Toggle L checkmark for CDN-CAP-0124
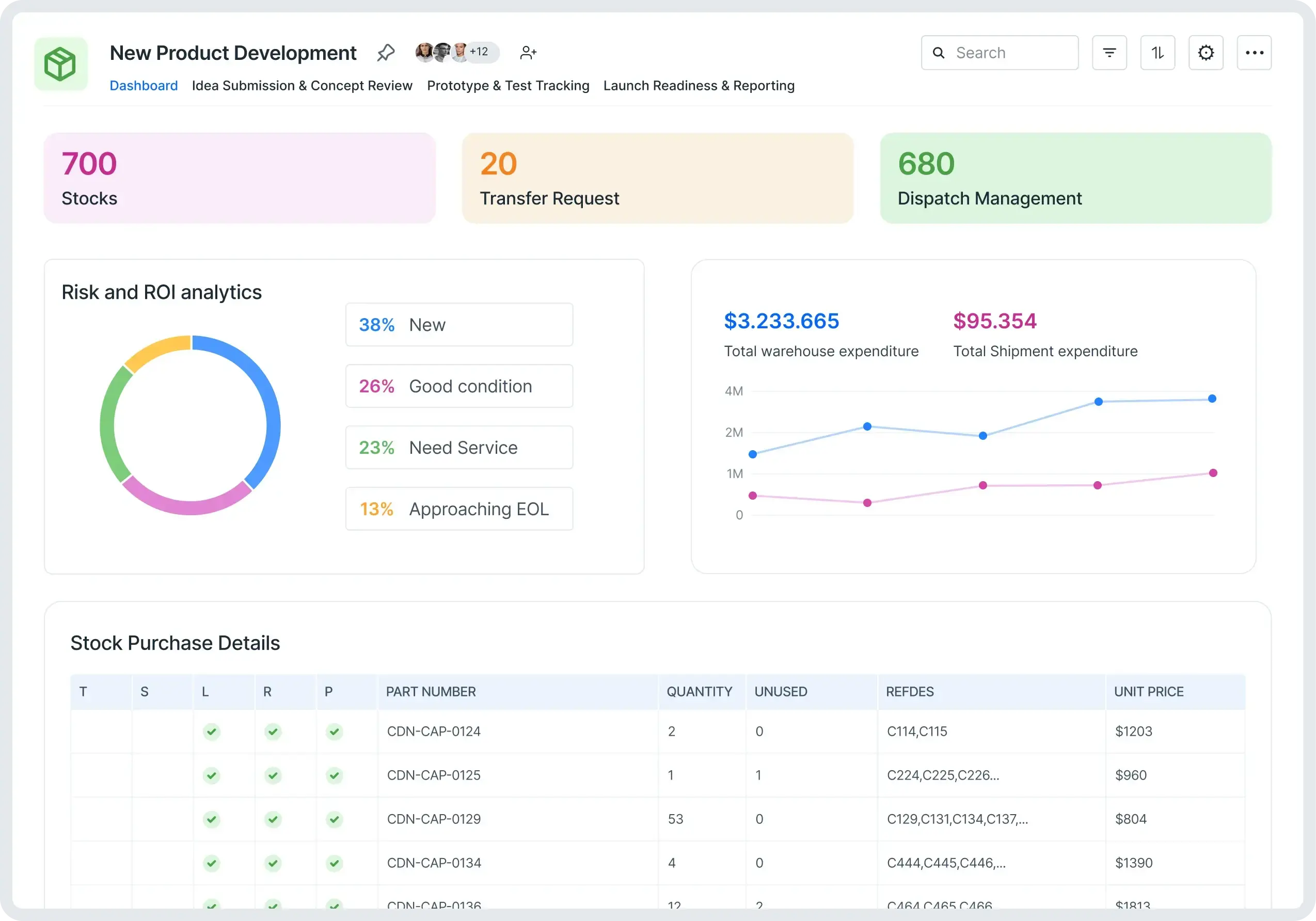 (x=212, y=732)
